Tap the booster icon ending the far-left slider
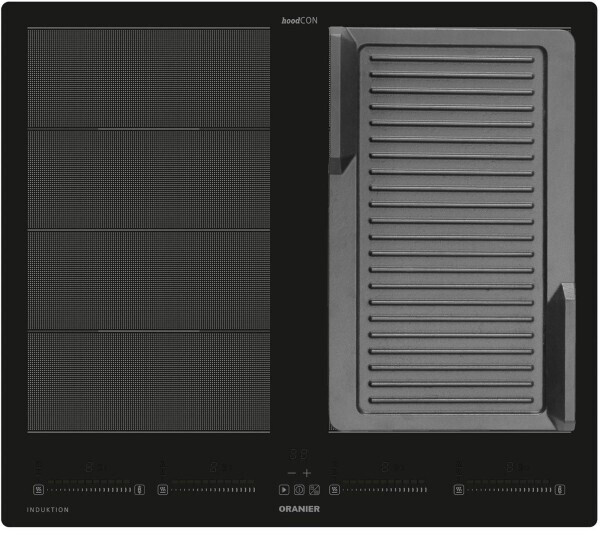Screen dimensions: 600x535 click(x=139, y=490)
